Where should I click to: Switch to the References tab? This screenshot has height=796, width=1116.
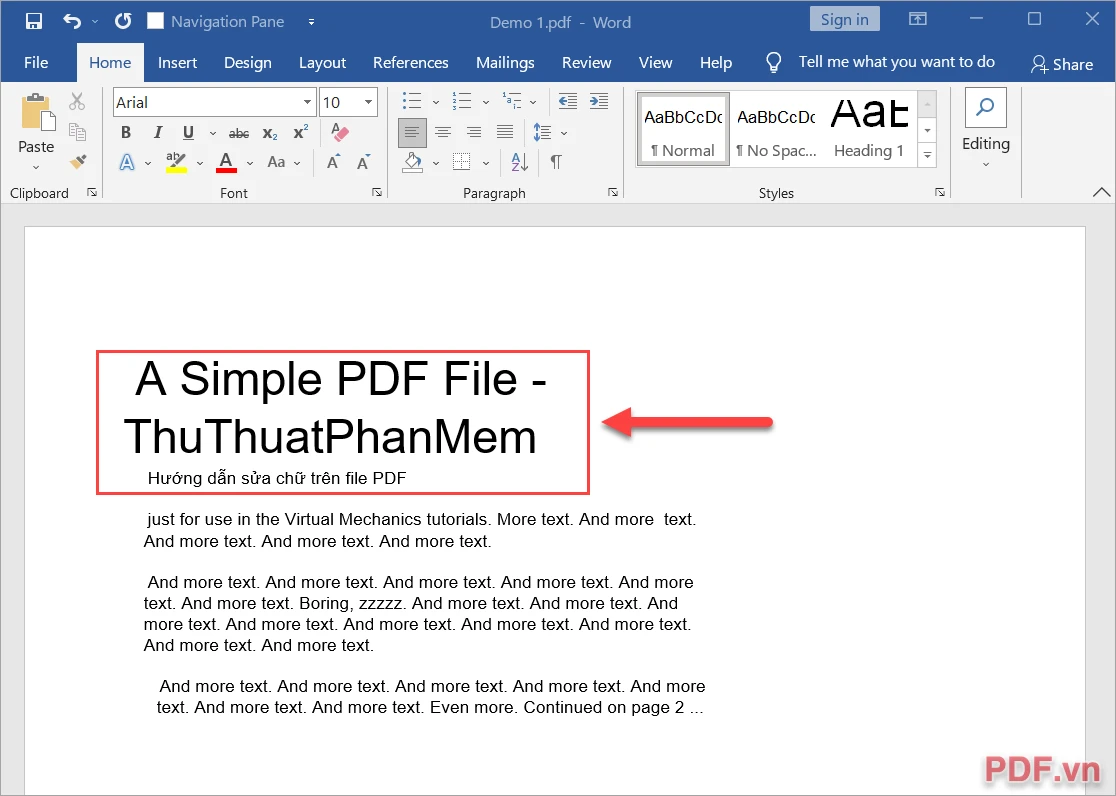coord(411,63)
